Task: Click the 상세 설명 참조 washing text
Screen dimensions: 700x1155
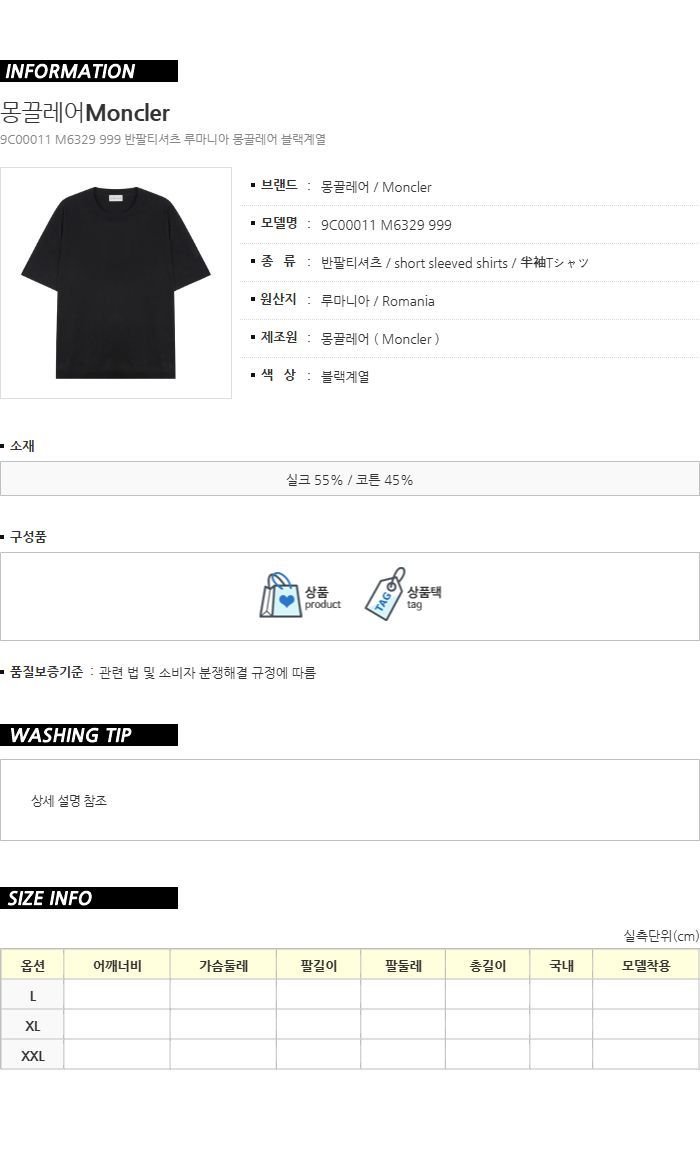Action: pyautogui.click(x=69, y=800)
